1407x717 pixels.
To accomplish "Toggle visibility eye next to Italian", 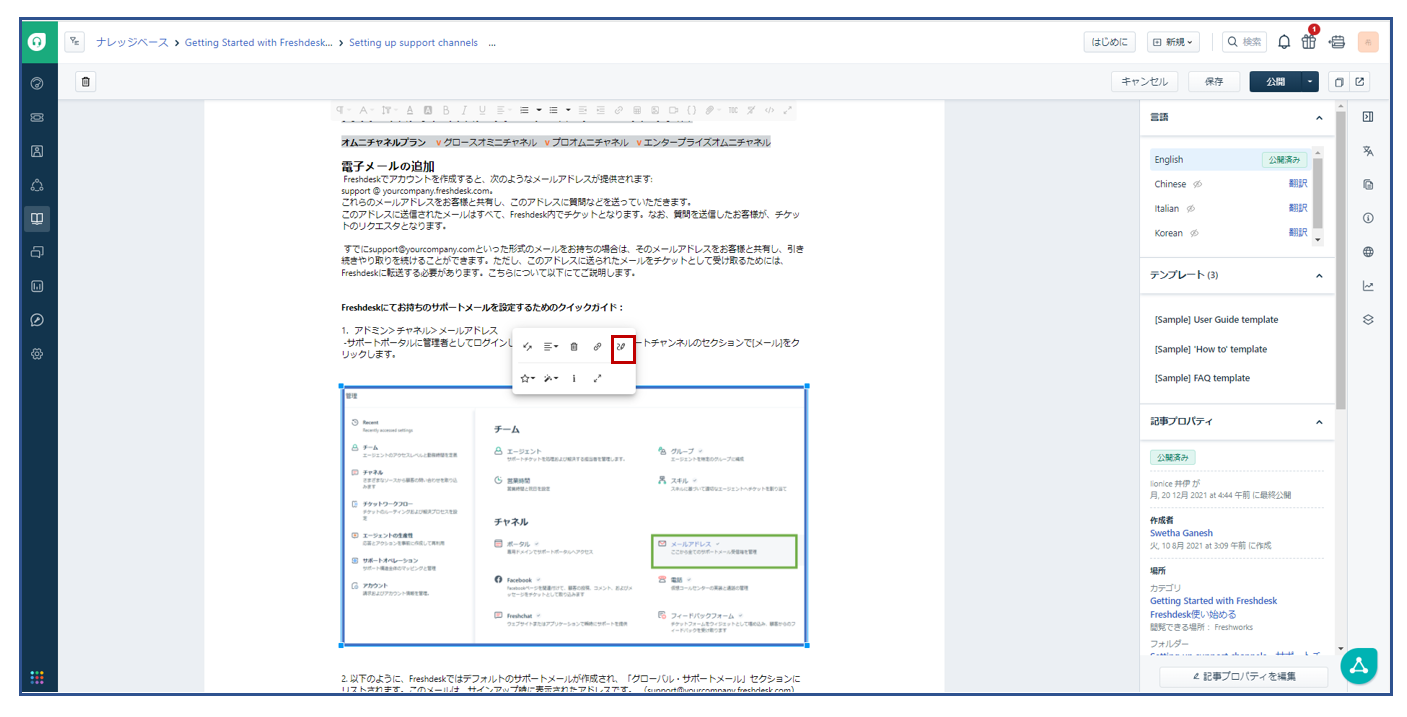I will [1191, 209].
